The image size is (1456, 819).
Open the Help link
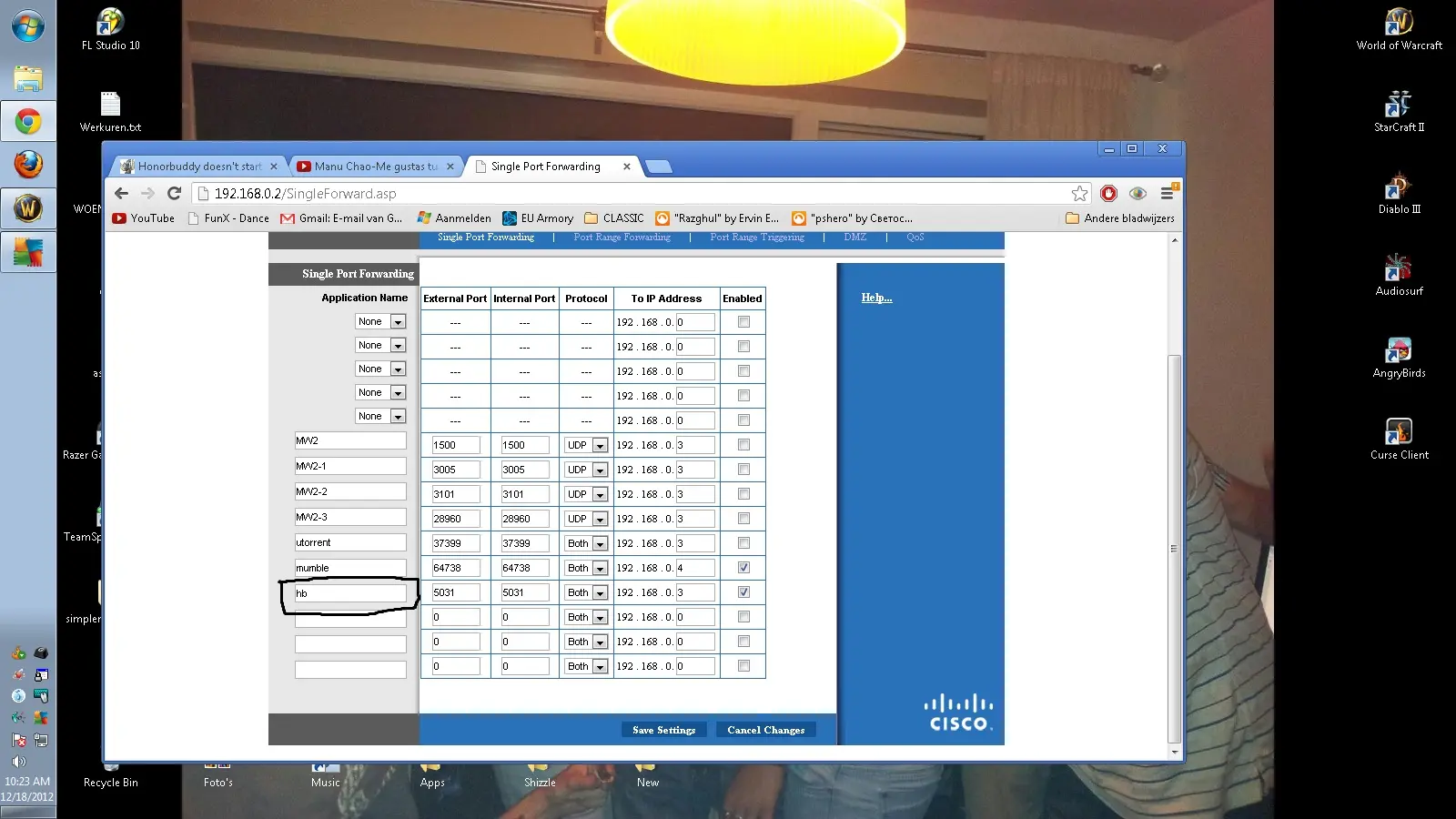tap(876, 298)
